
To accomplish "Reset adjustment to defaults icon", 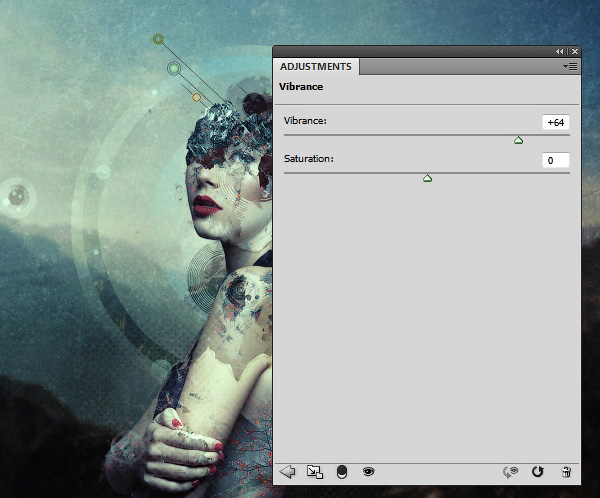I will click(538, 472).
